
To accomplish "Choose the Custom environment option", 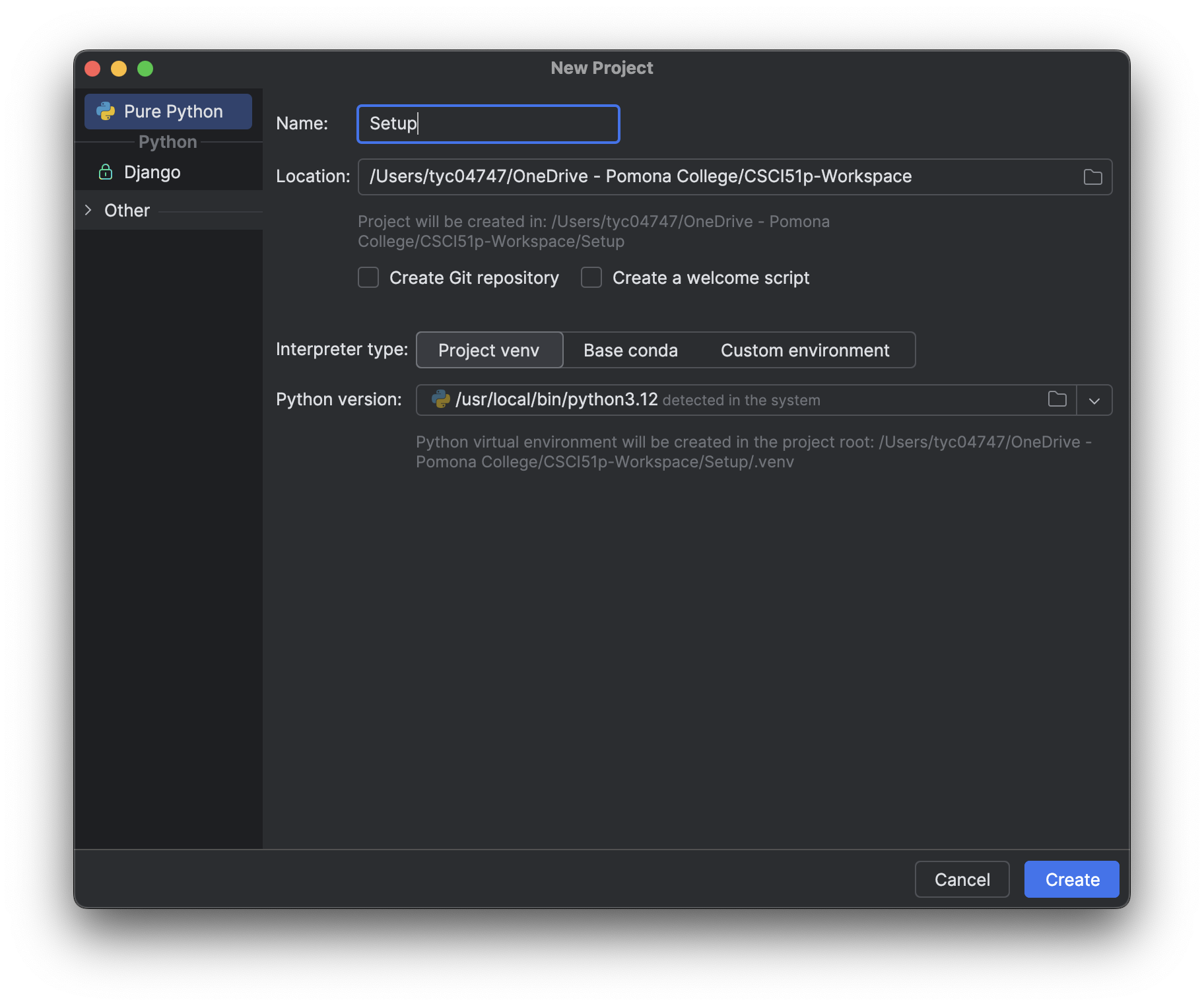I will (805, 350).
